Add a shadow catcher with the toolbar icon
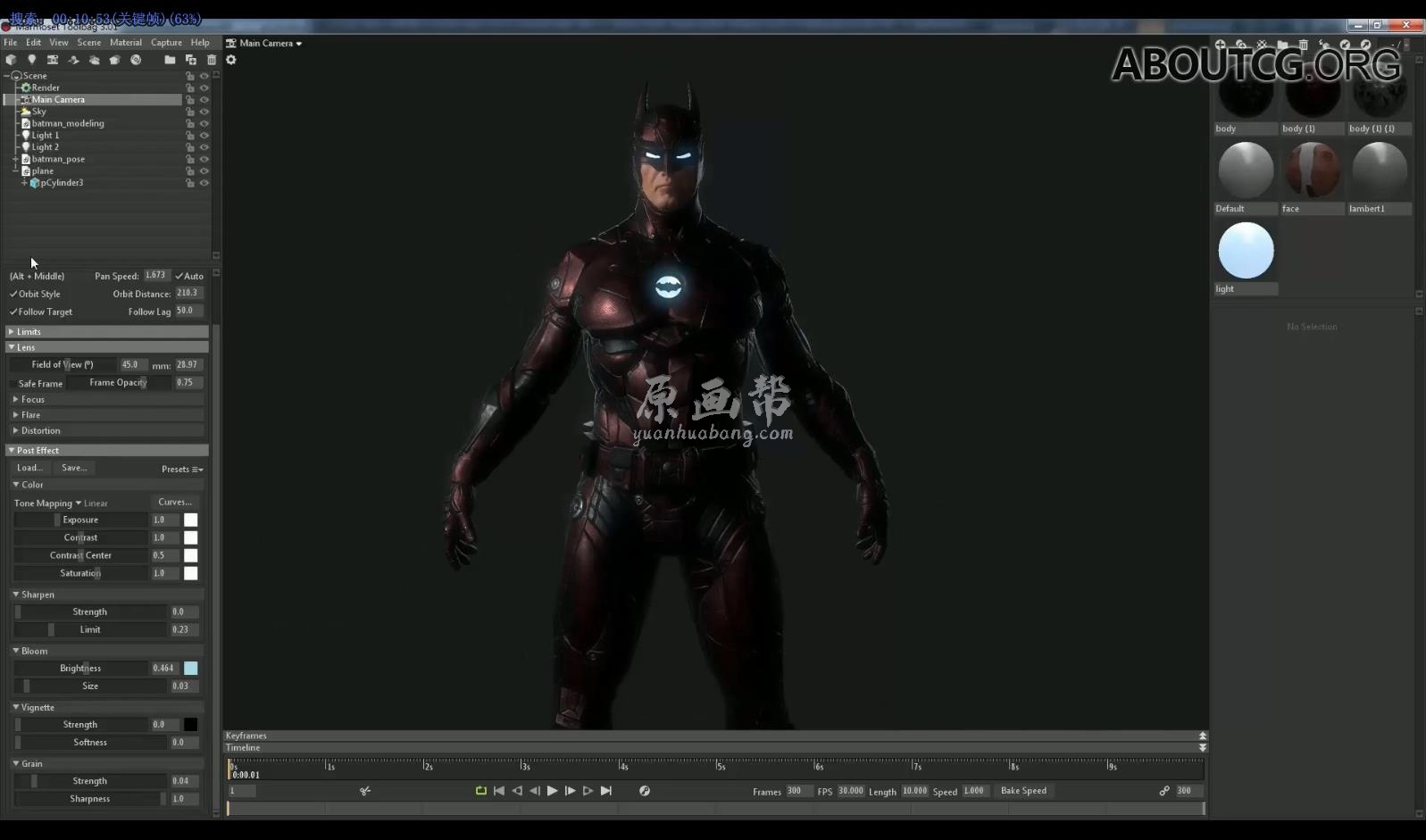 (x=73, y=60)
